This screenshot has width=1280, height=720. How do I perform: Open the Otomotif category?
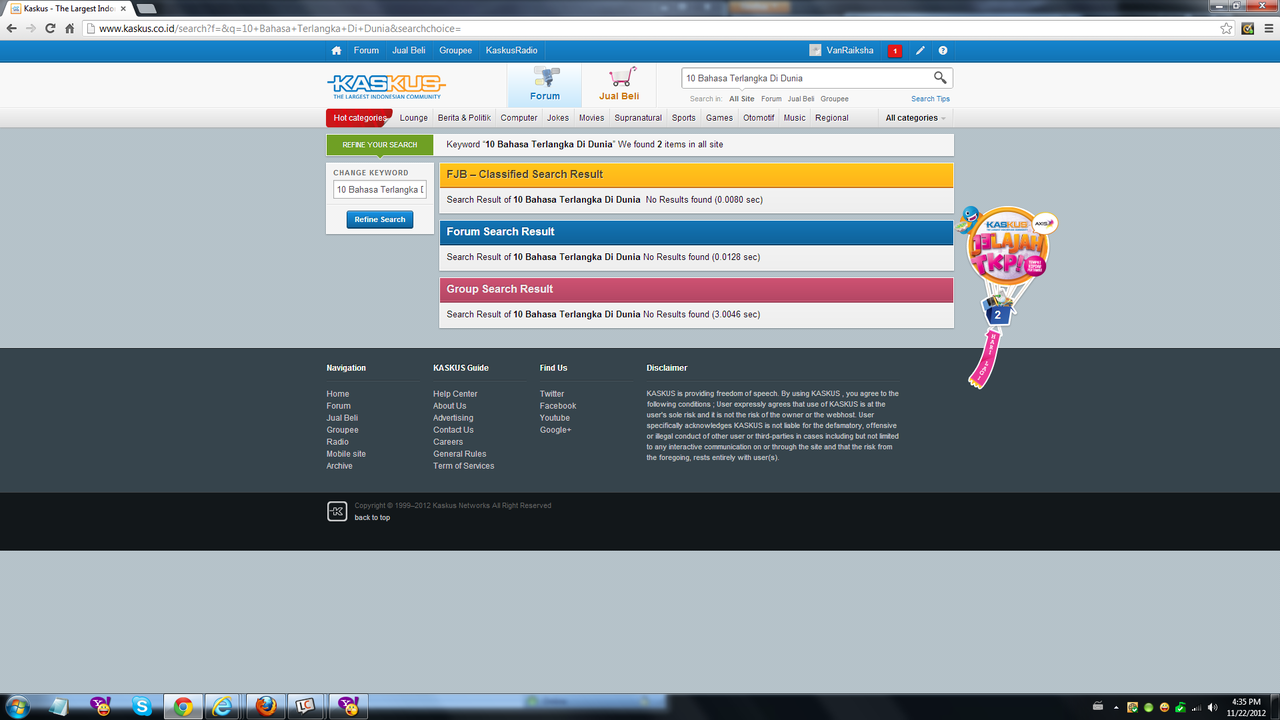point(759,118)
